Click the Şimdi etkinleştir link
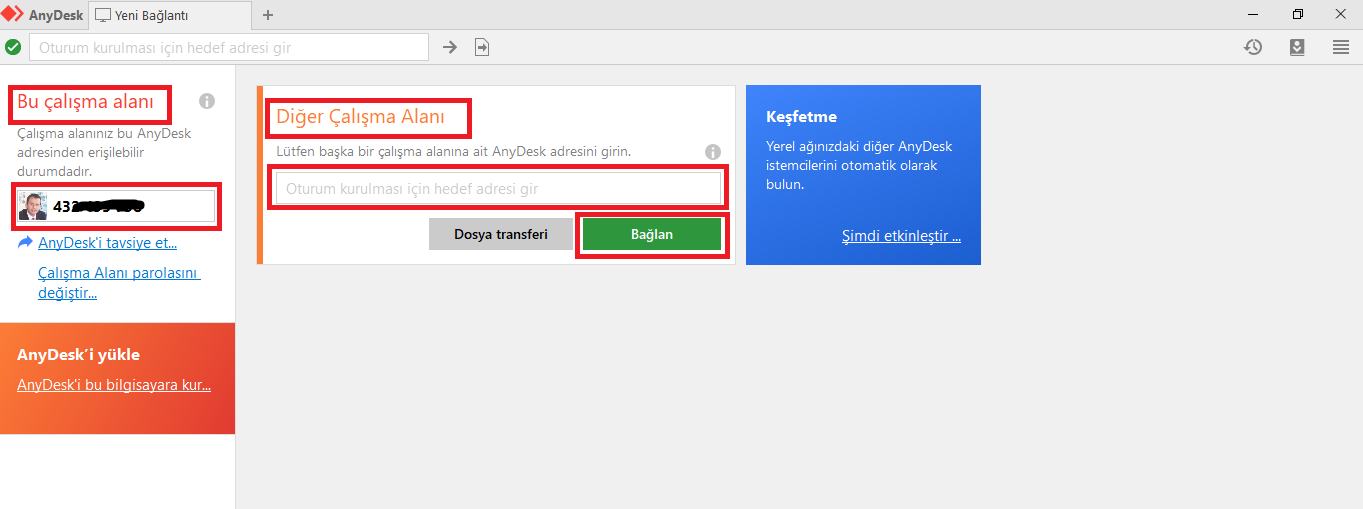Screen dimensions: 1363x509 point(901,237)
